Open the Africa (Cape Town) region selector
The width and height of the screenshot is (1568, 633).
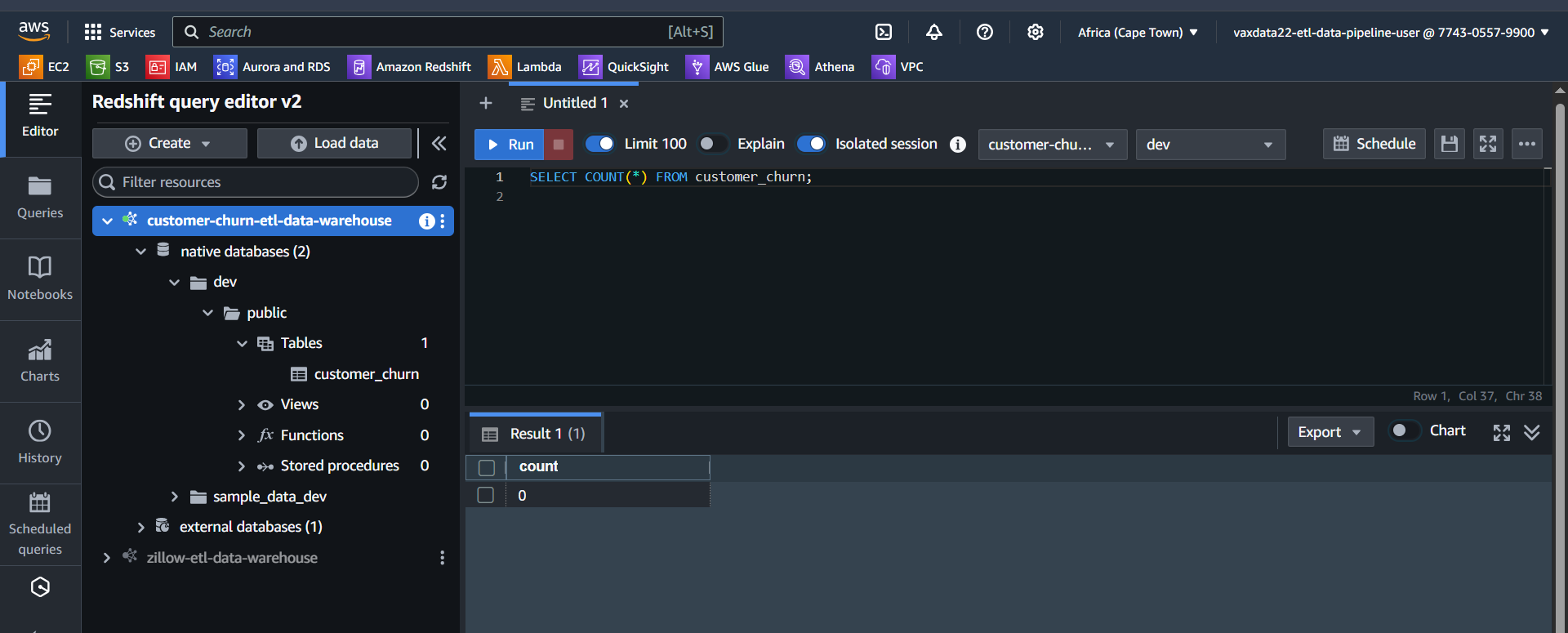click(x=1138, y=33)
